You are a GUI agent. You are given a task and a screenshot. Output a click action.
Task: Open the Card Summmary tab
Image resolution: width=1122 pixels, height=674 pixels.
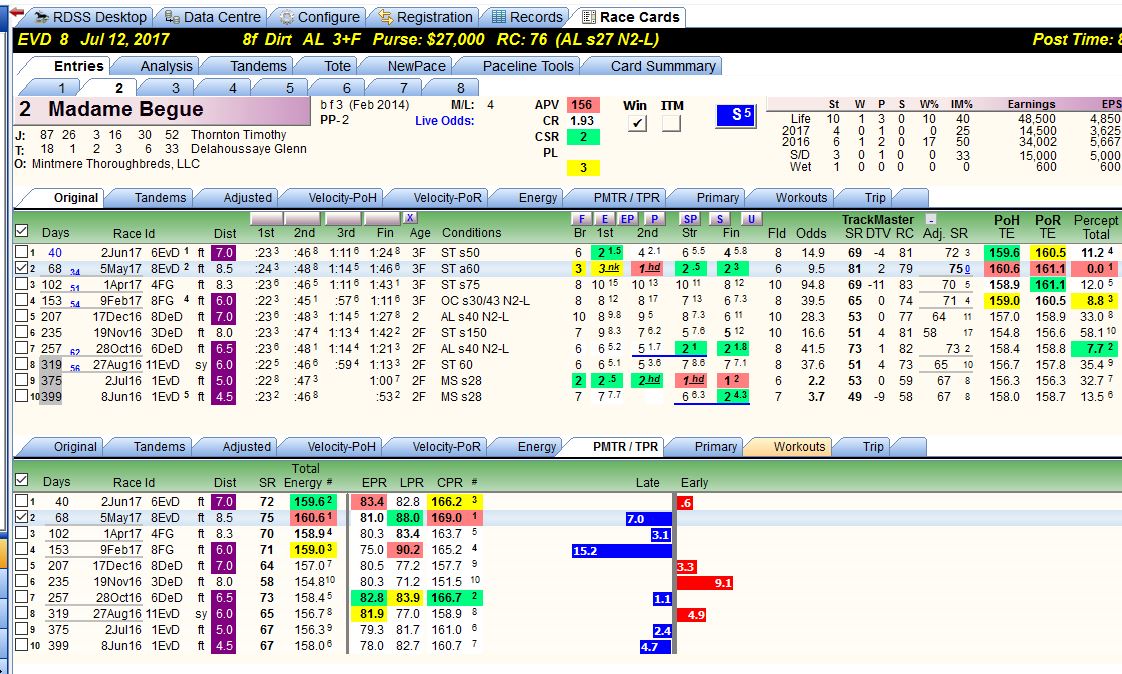(663, 66)
